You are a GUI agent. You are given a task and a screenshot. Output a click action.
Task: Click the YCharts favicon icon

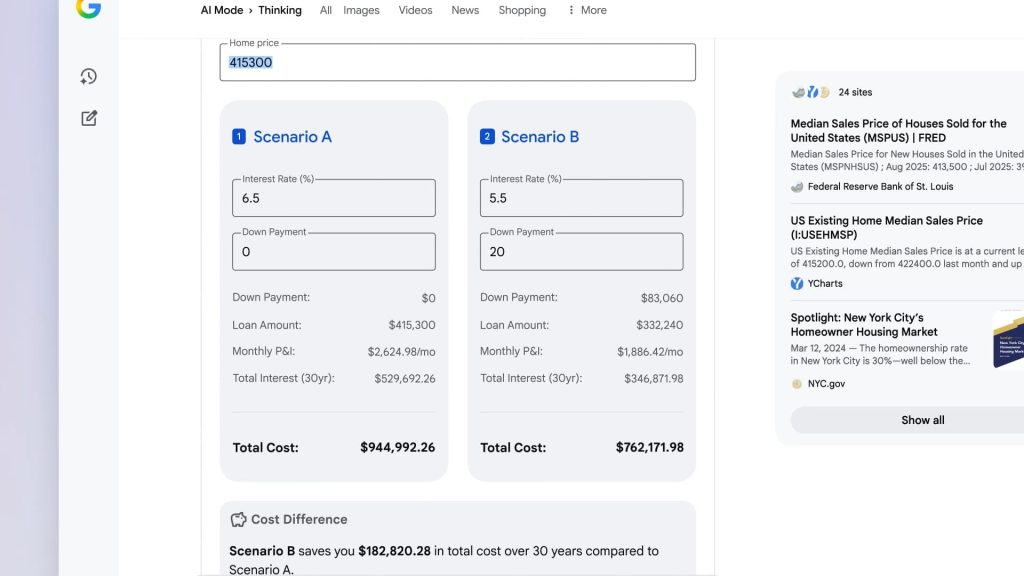tap(797, 284)
